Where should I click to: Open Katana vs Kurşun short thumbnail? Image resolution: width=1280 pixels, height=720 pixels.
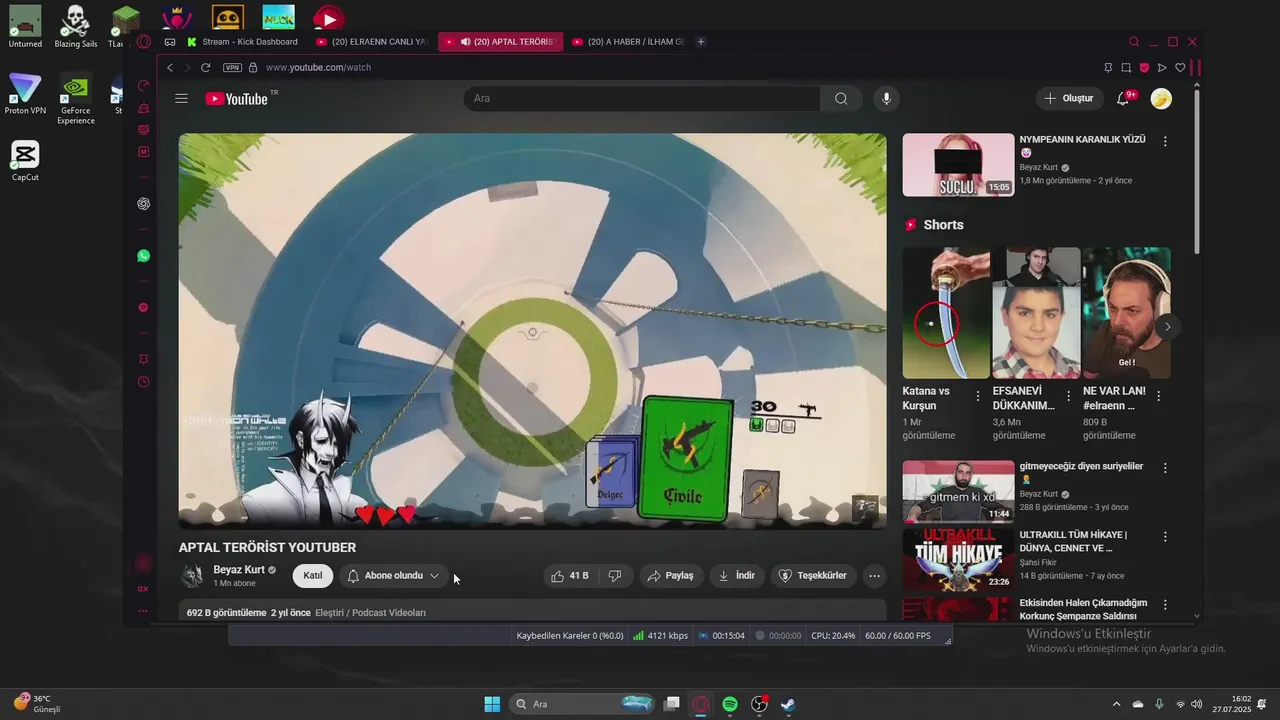coord(946,313)
